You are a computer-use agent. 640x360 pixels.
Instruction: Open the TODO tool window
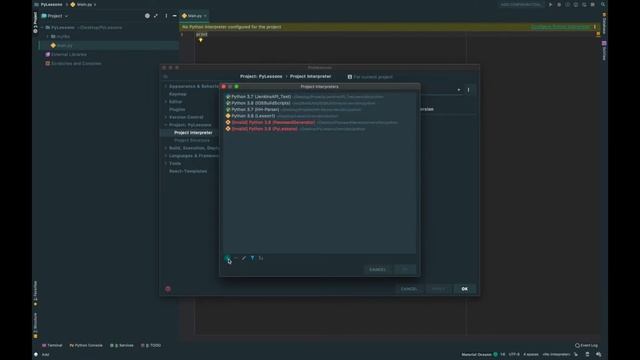[151, 345]
